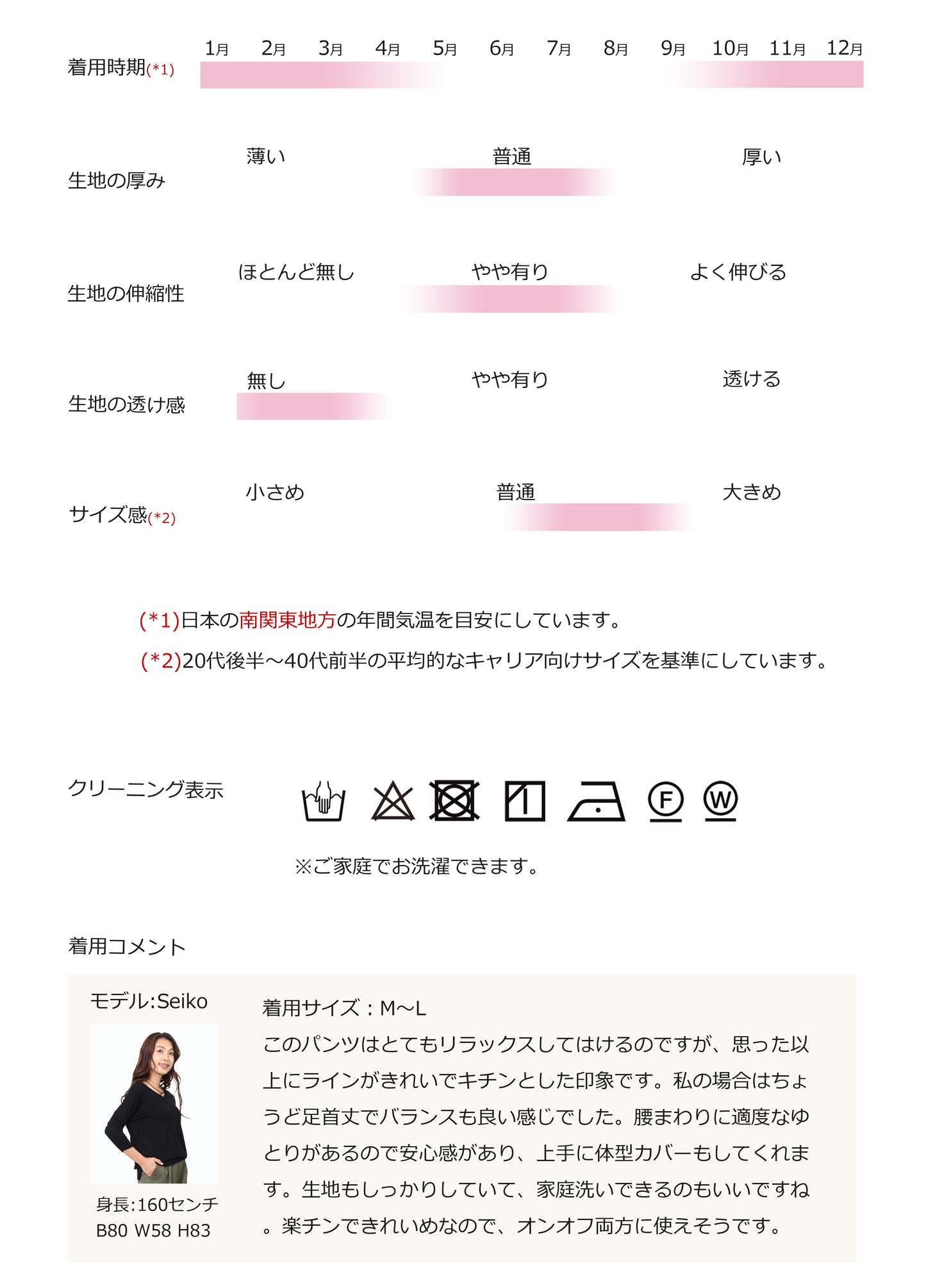Click the pink stretch やや有り indicator bar
The width and height of the screenshot is (926, 1288).
click(511, 299)
